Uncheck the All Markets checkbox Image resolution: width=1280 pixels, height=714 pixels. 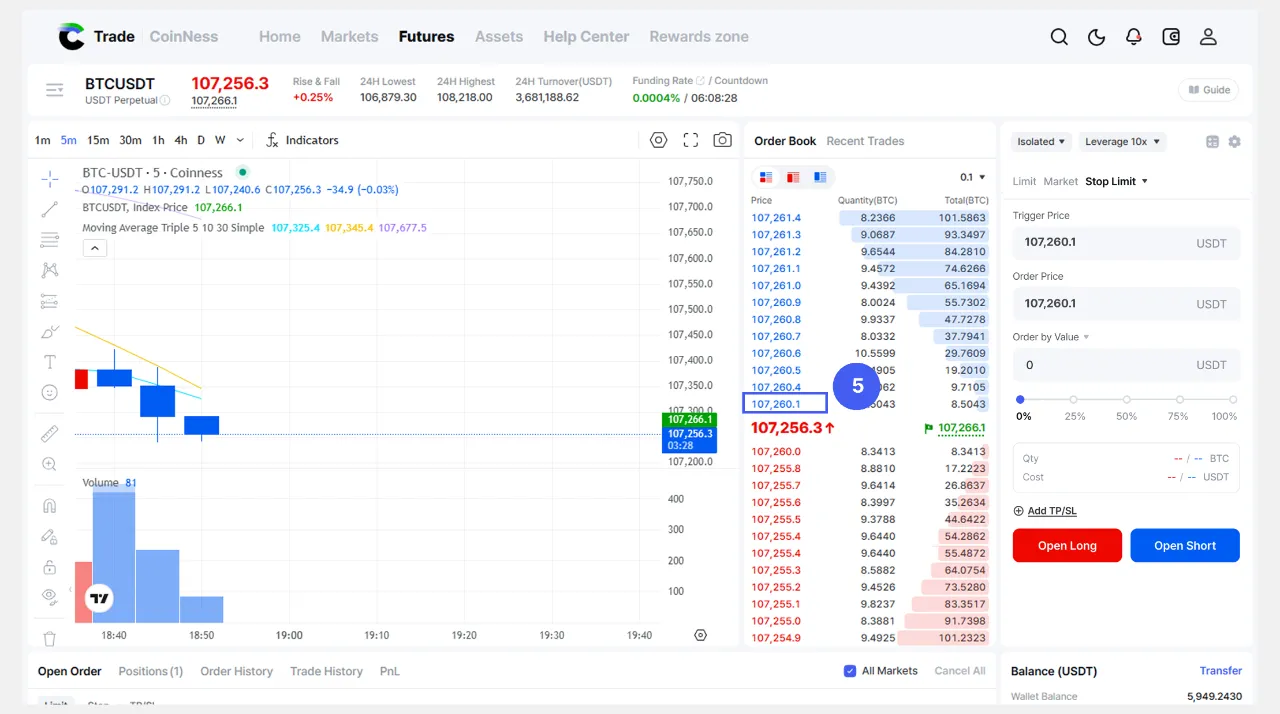[x=850, y=671]
